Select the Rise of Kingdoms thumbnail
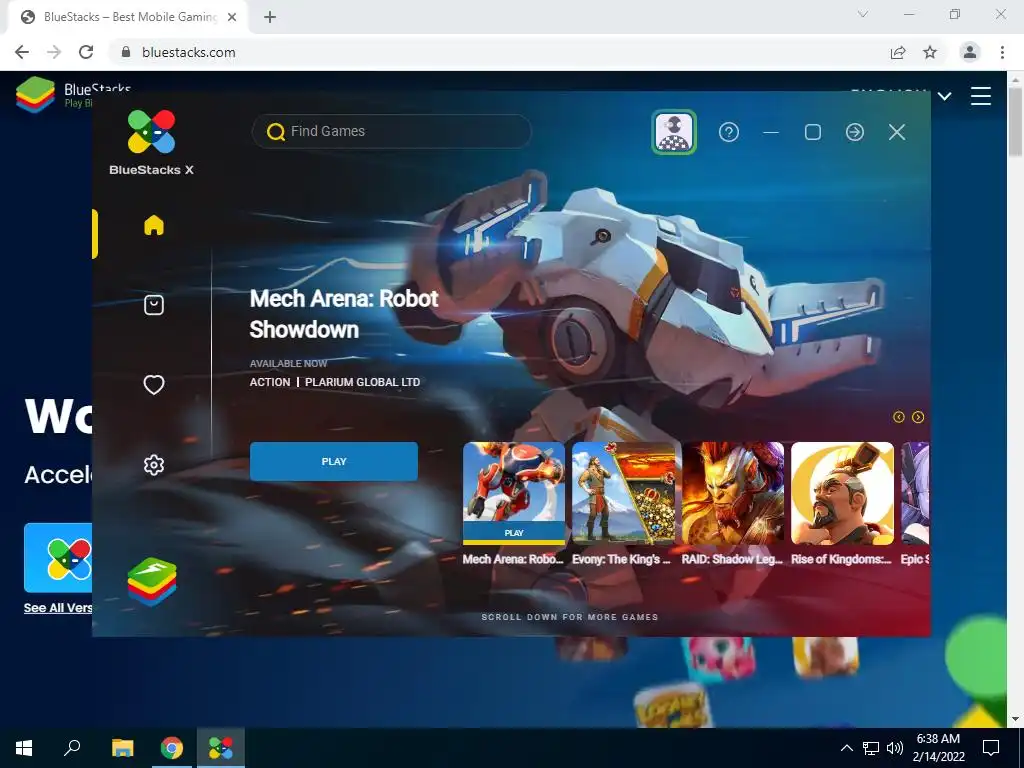The height and width of the screenshot is (768, 1024). 842,493
